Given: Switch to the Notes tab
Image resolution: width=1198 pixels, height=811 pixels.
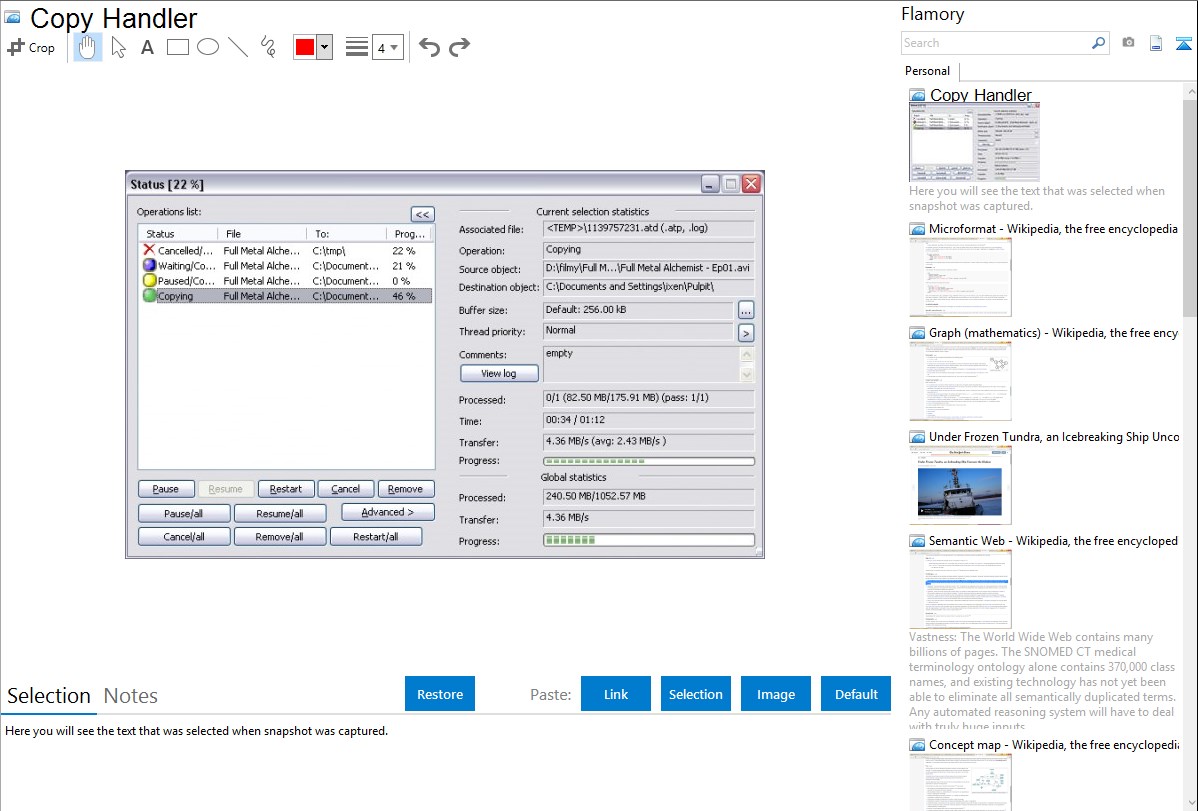Looking at the screenshot, I should click(x=131, y=696).
